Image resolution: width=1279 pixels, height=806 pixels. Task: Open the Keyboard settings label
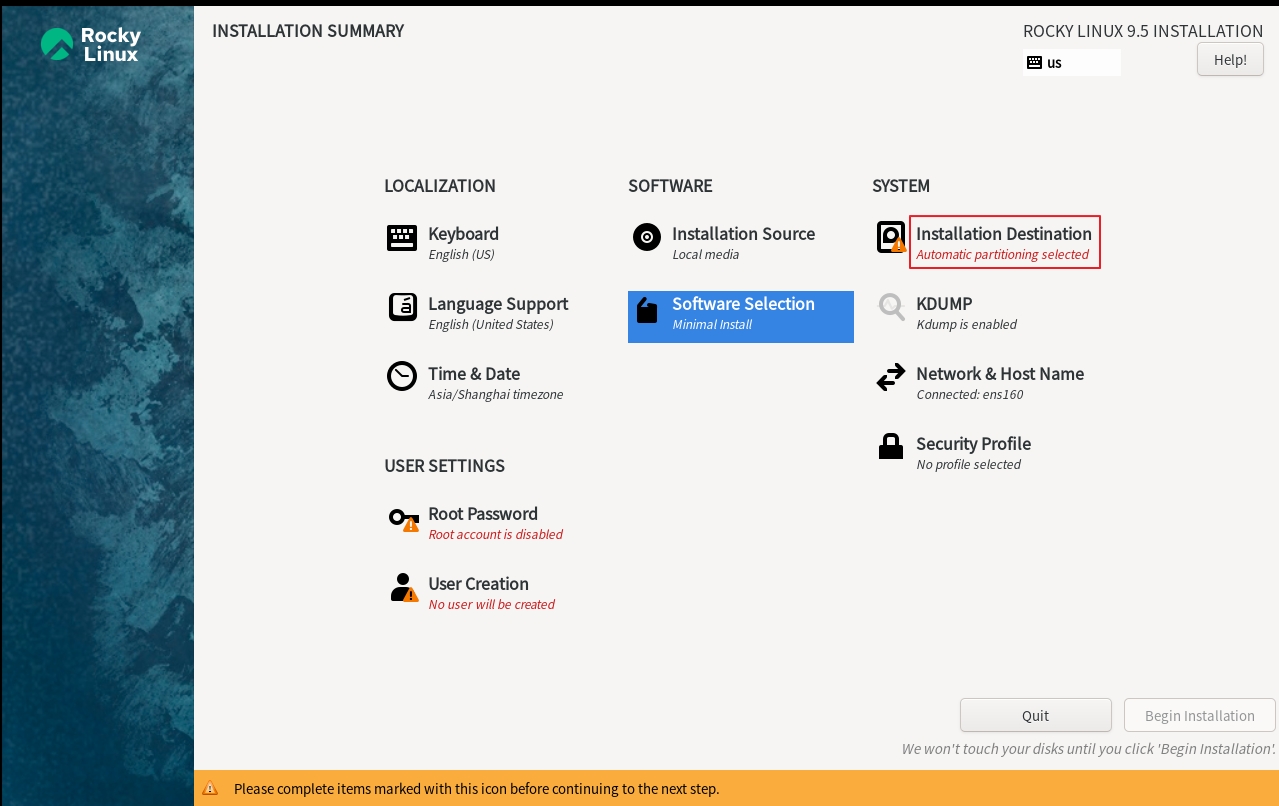[463, 234]
